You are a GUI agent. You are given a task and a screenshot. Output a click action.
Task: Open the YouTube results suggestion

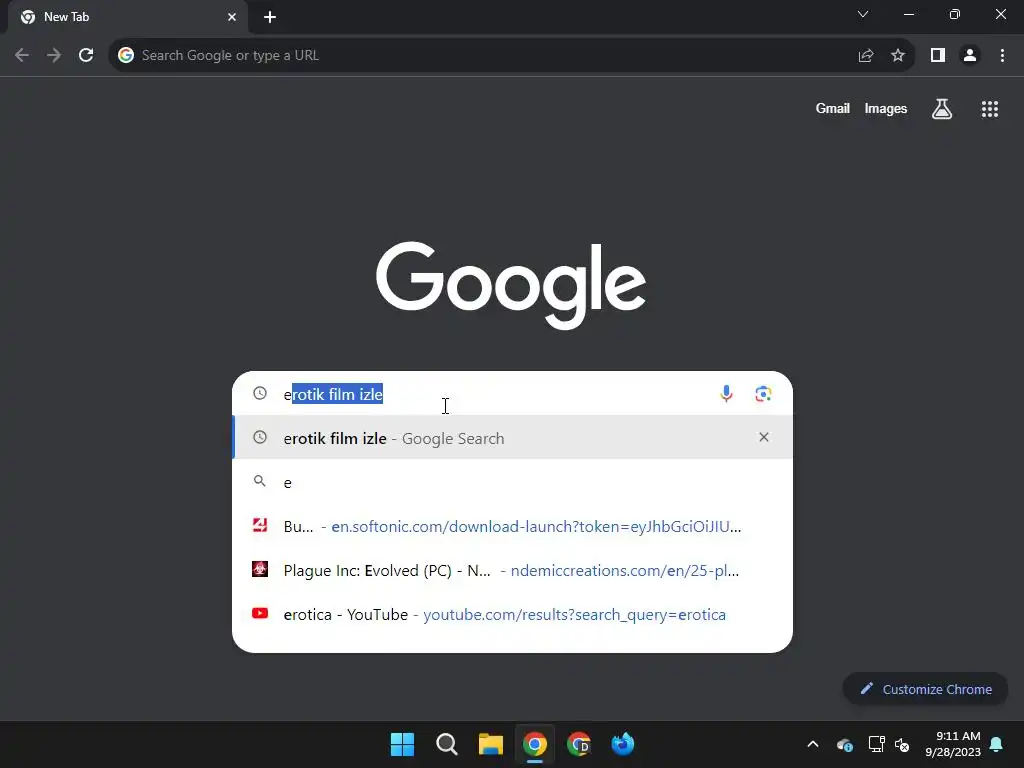pos(513,615)
